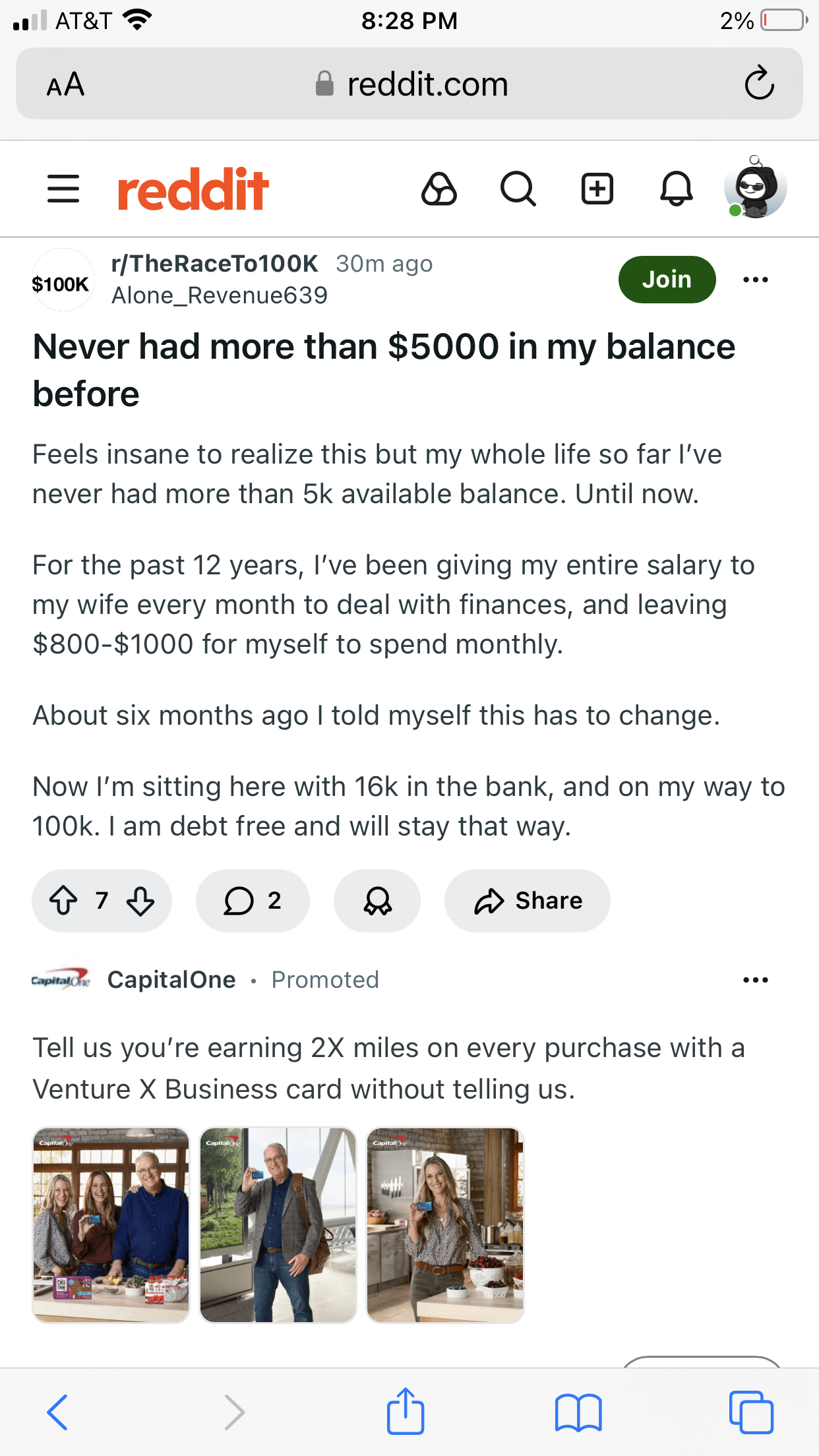The image size is (819, 1456).
Task: Open the comments on the post
Action: [253, 900]
